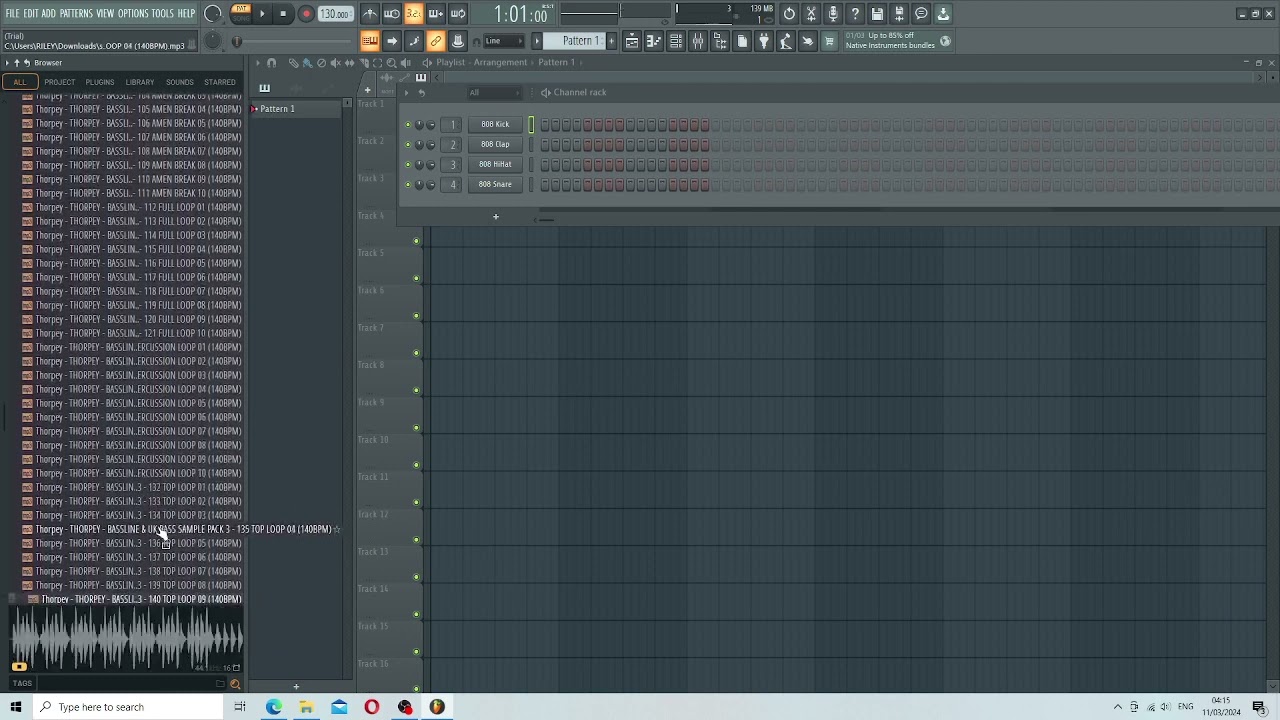Click the microphone one-click recording icon
The width and height of the screenshot is (1280, 720).
pyautogui.click(x=833, y=14)
